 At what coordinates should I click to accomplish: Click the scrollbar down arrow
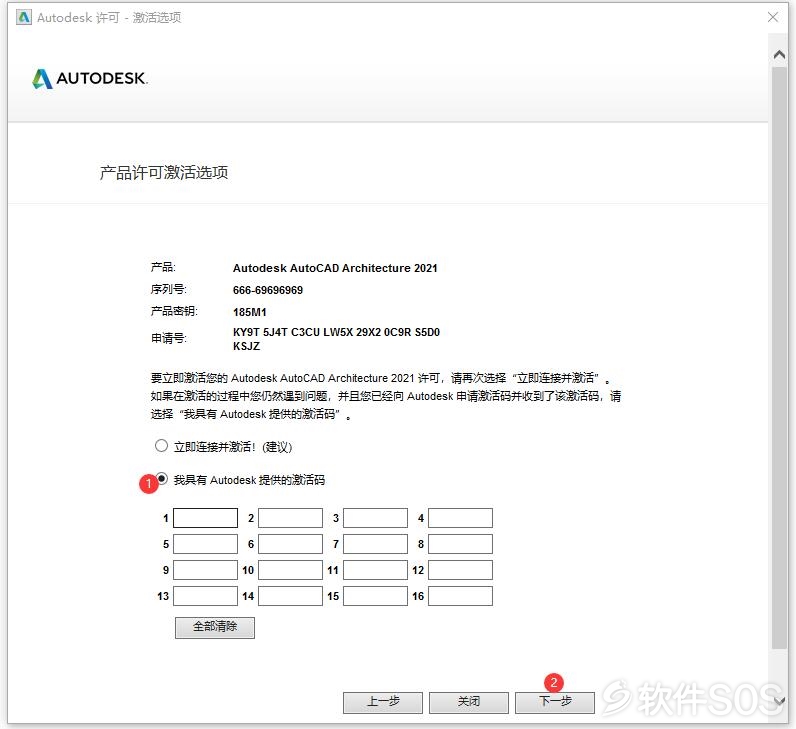click(x=779, y=701)
